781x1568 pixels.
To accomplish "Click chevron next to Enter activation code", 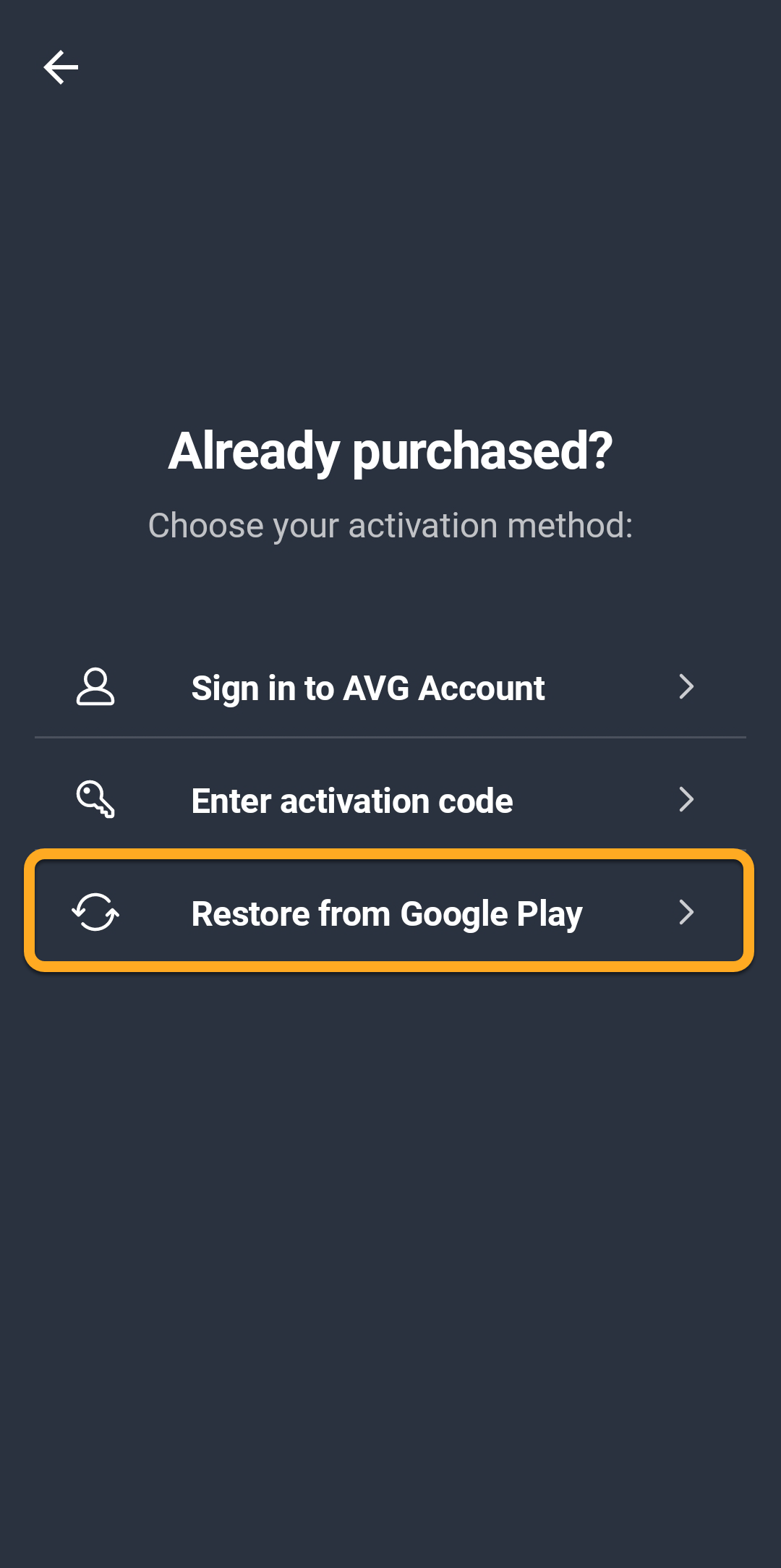I will [686, 799].
